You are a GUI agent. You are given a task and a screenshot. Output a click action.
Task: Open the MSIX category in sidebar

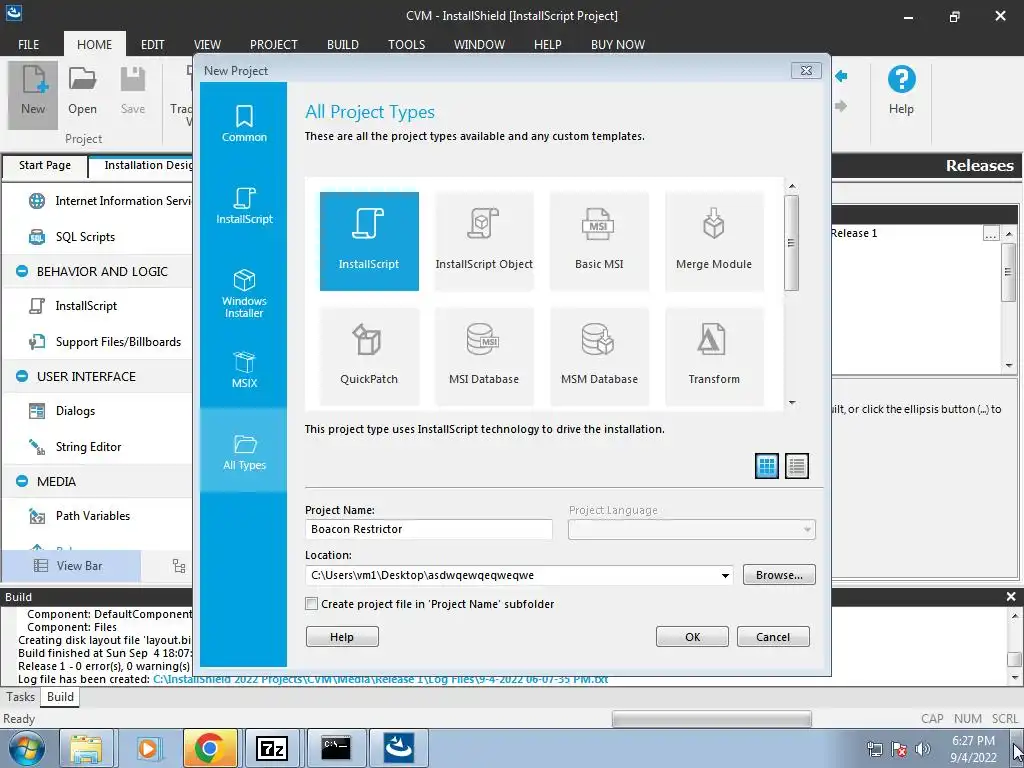tap(244, 369)
